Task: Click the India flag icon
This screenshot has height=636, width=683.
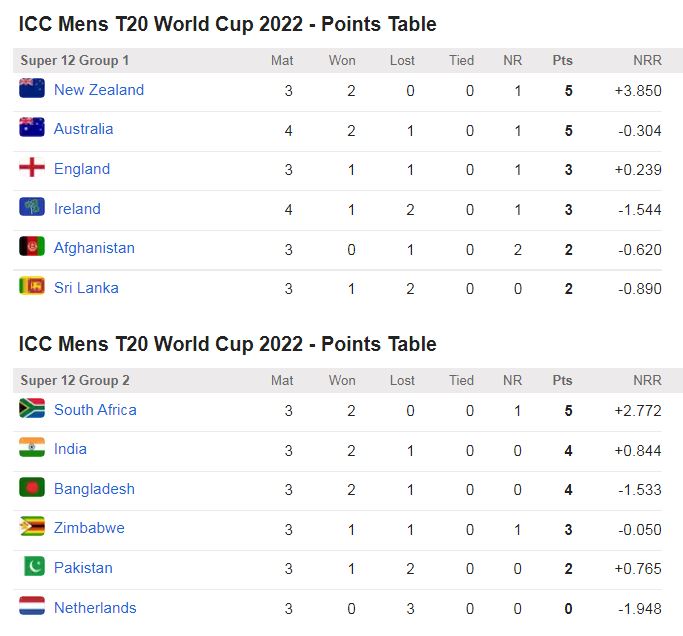Action: pos(32,448)
